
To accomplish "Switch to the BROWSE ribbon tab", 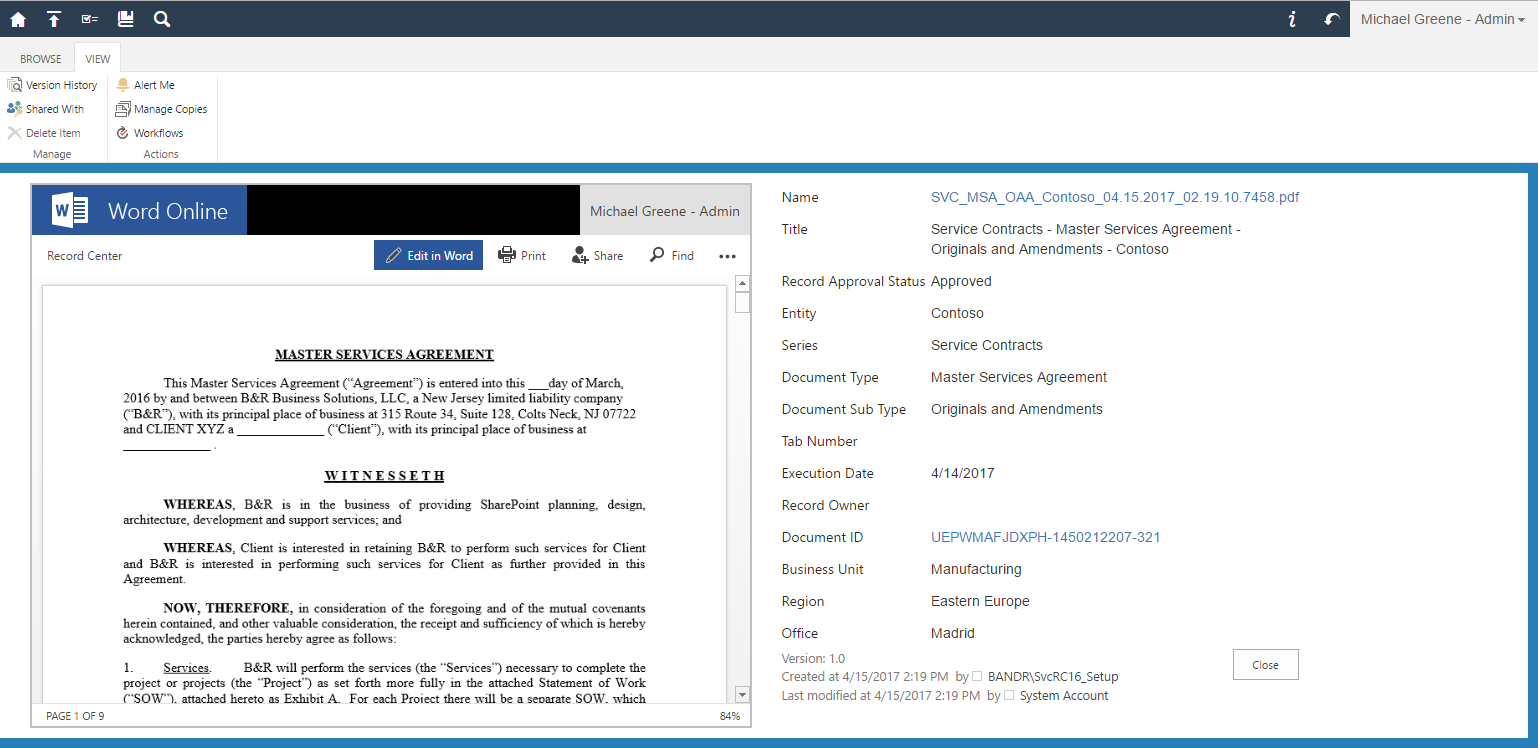I will coord(41,59).
